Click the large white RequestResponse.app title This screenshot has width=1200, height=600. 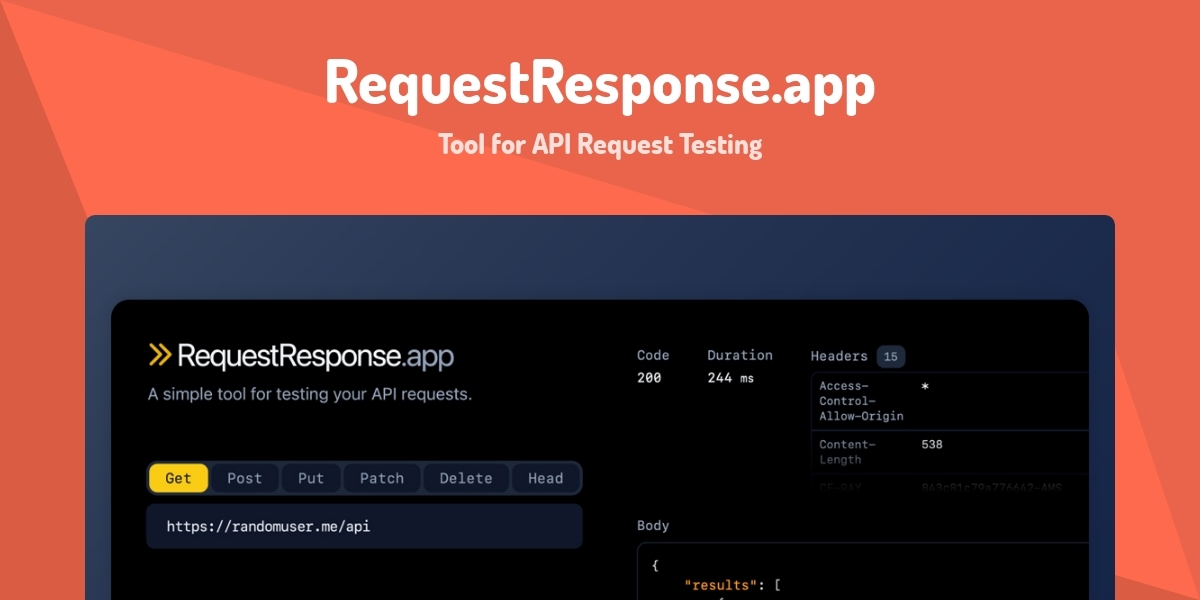(600, 83)
